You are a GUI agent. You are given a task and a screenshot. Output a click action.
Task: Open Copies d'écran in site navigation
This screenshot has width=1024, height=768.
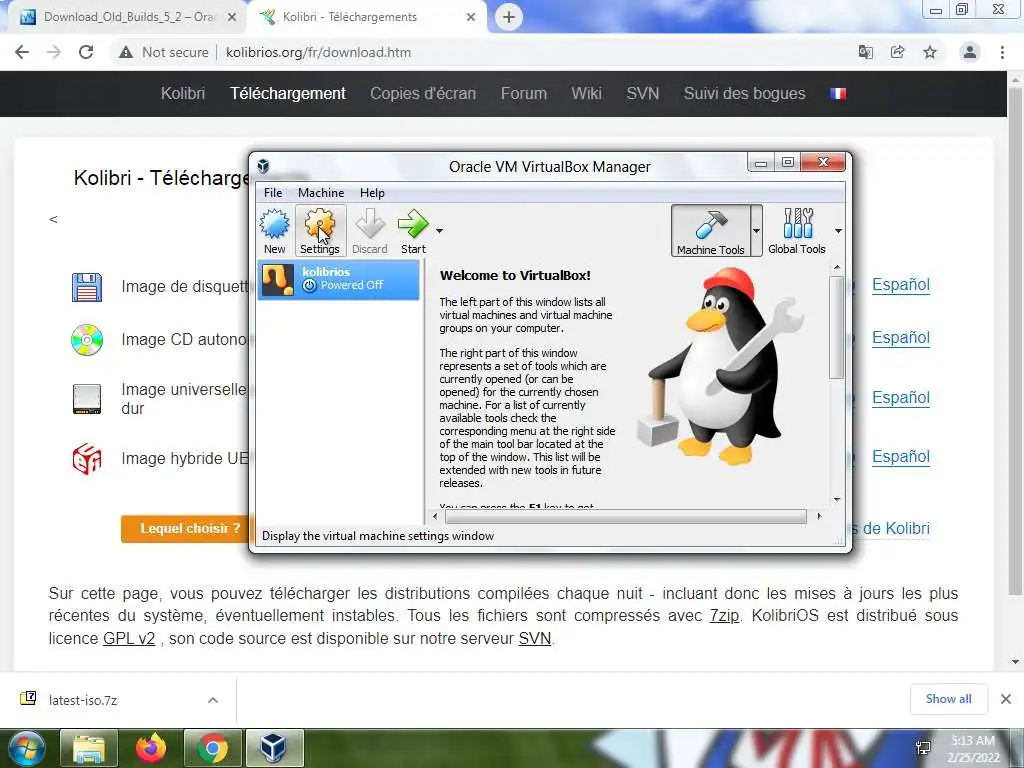coord(423,93)
